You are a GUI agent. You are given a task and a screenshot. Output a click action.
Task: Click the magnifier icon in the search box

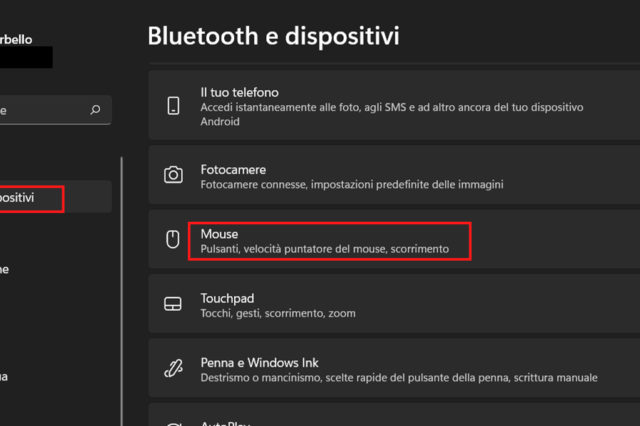point(95,110)
